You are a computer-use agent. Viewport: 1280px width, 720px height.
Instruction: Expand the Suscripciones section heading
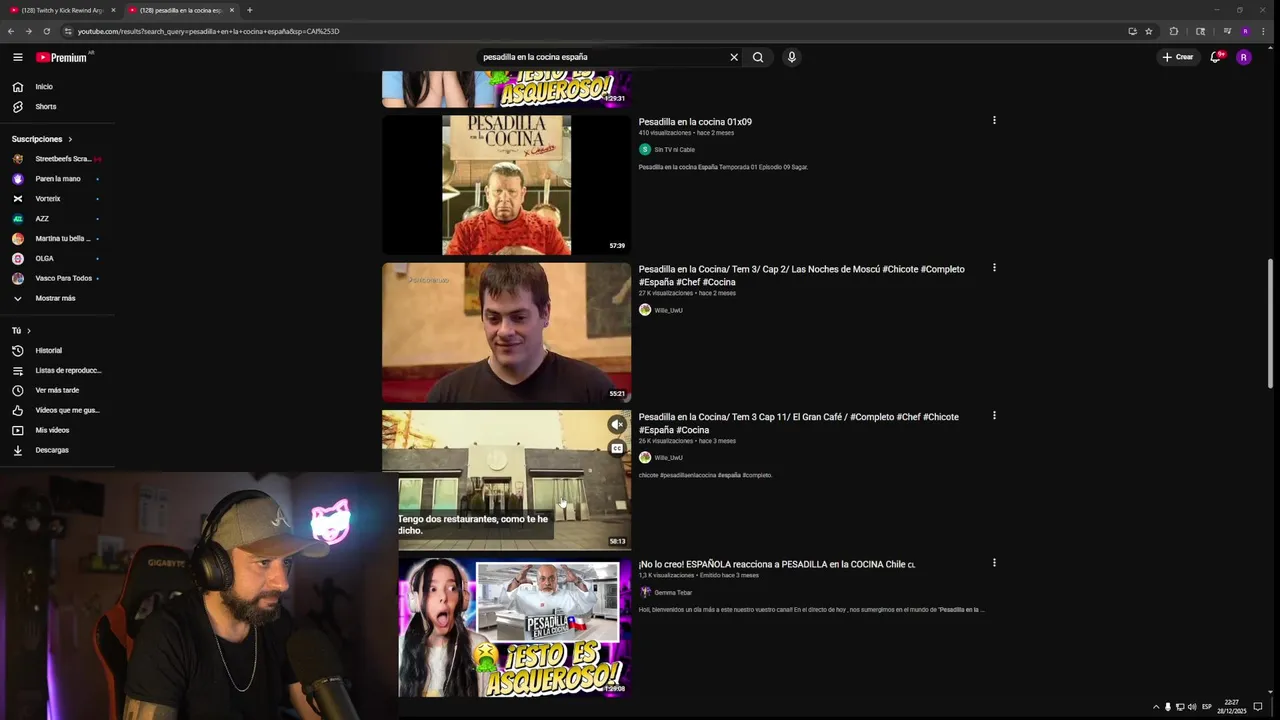tap(42, 139)
